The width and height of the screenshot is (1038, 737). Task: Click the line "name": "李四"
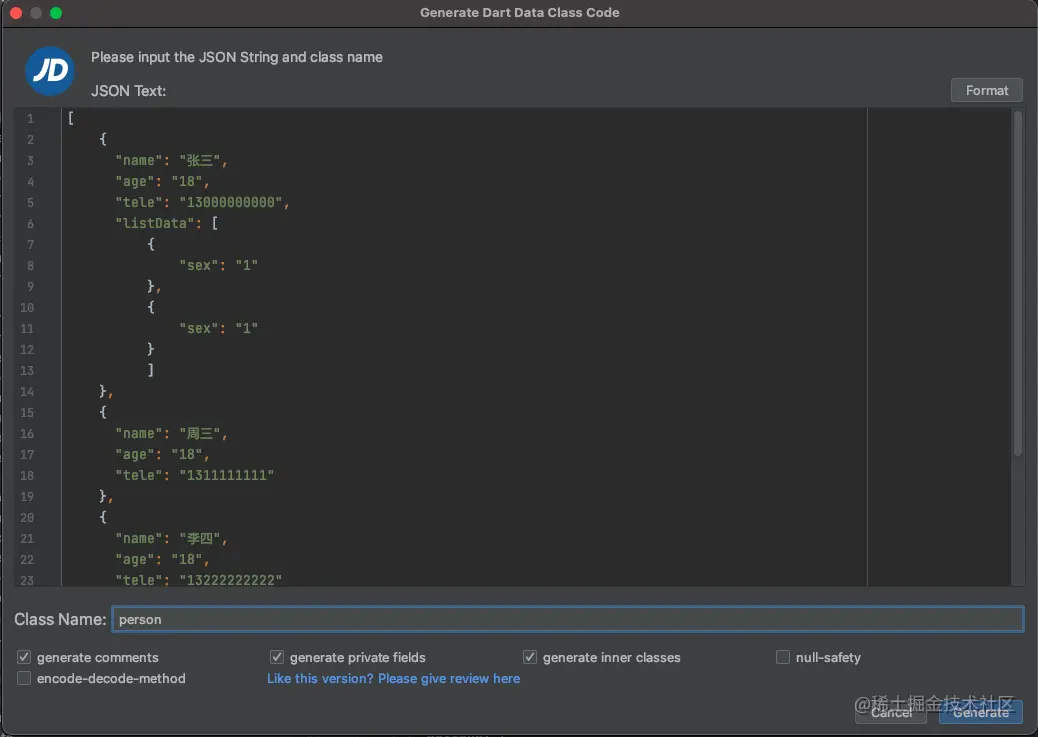point(171,538)
